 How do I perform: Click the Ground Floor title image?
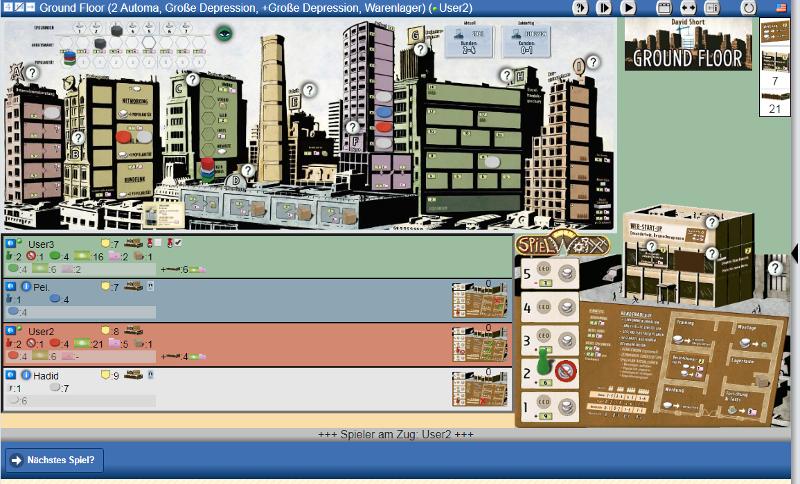pos(688,45)
